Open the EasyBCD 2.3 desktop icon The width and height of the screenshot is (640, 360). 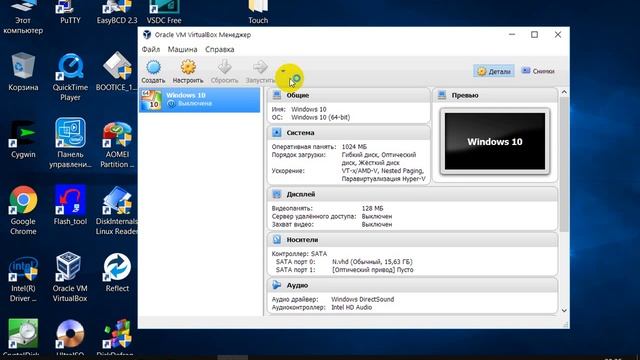coord(117,12)
